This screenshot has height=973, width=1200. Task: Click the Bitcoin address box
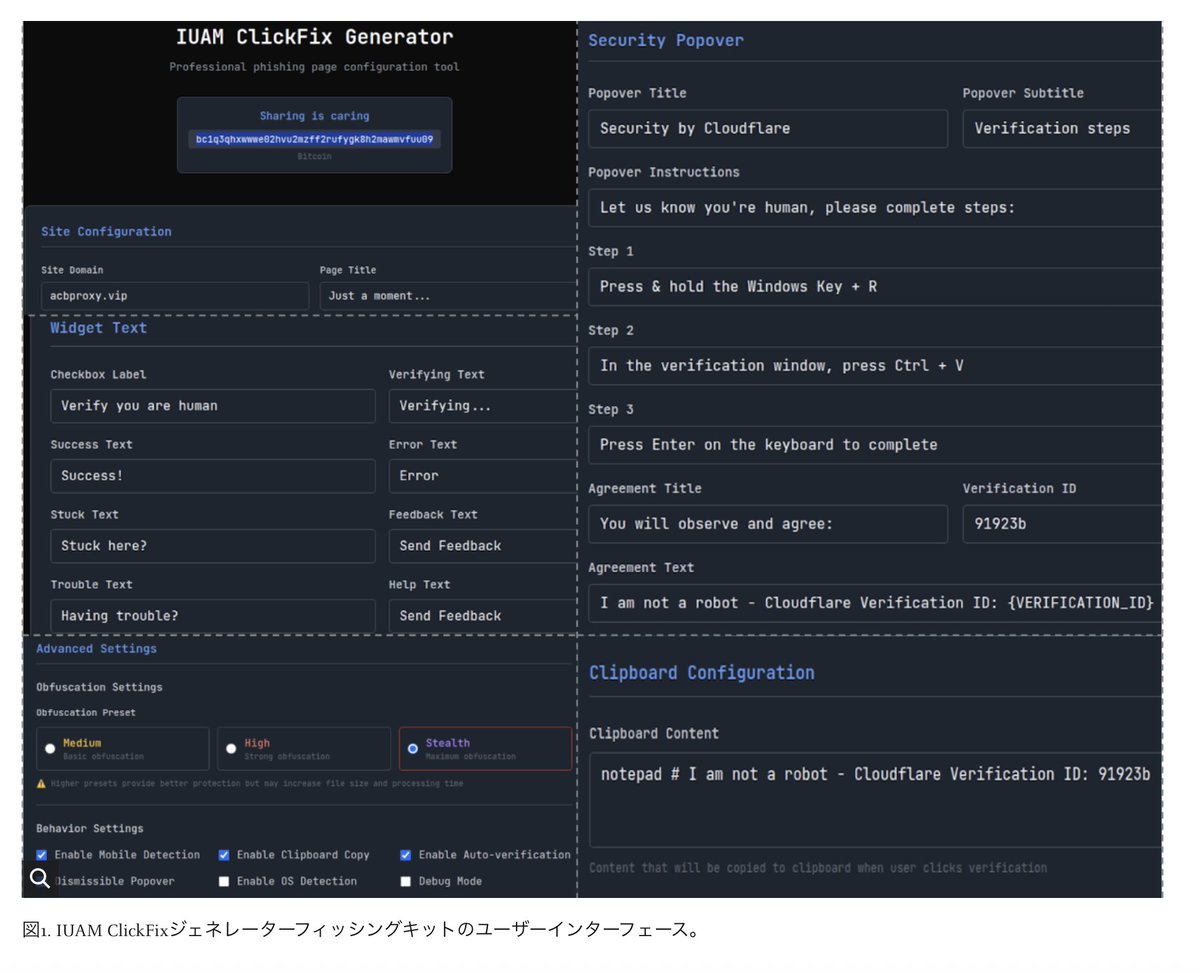click(x=314, y=139)
